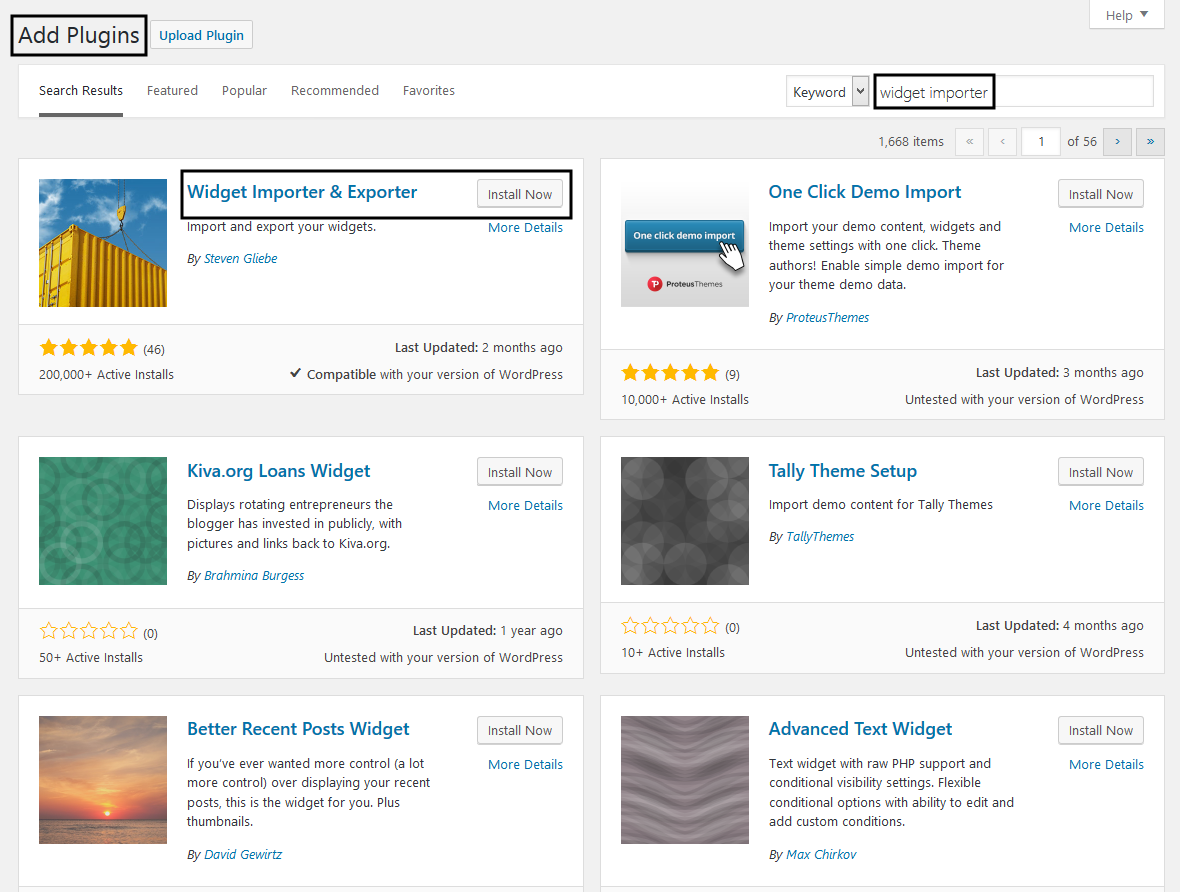Click the Upload Plugin button
This screenshot has height=892, width=1180.
tap(202, 35)
